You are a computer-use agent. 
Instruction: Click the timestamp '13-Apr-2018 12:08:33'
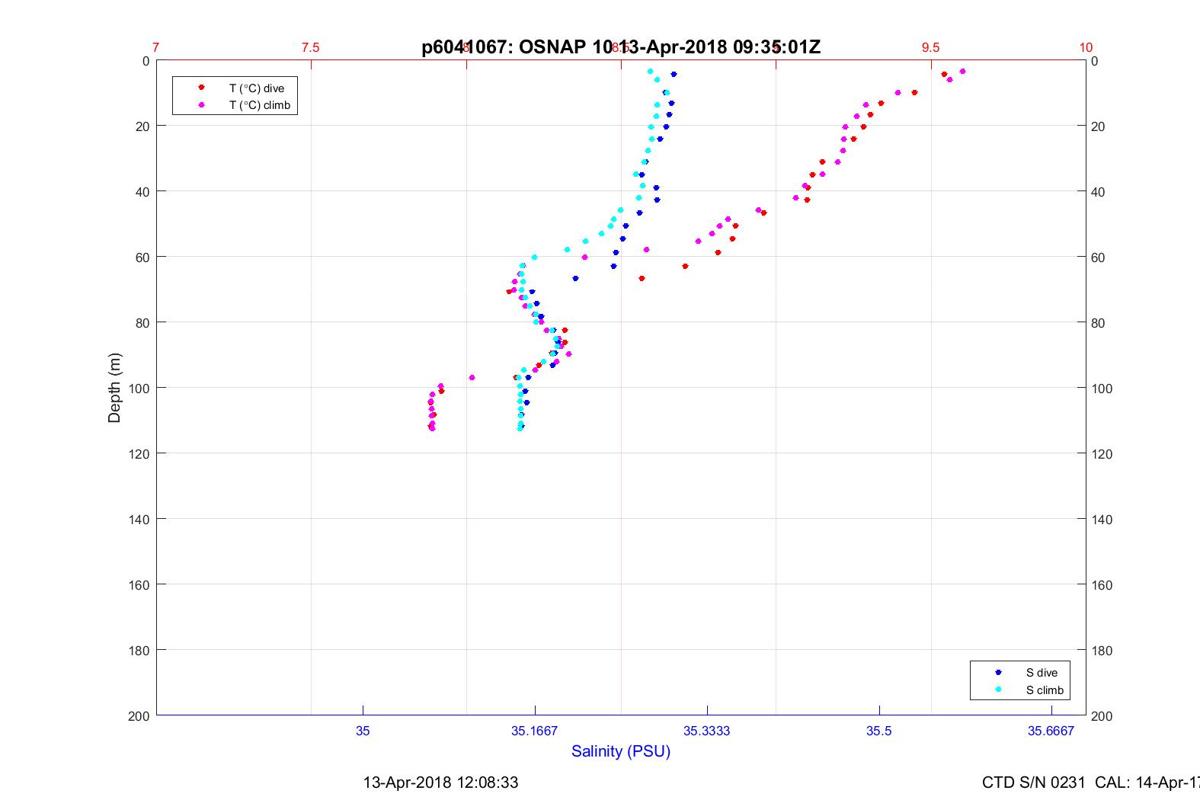440,782
